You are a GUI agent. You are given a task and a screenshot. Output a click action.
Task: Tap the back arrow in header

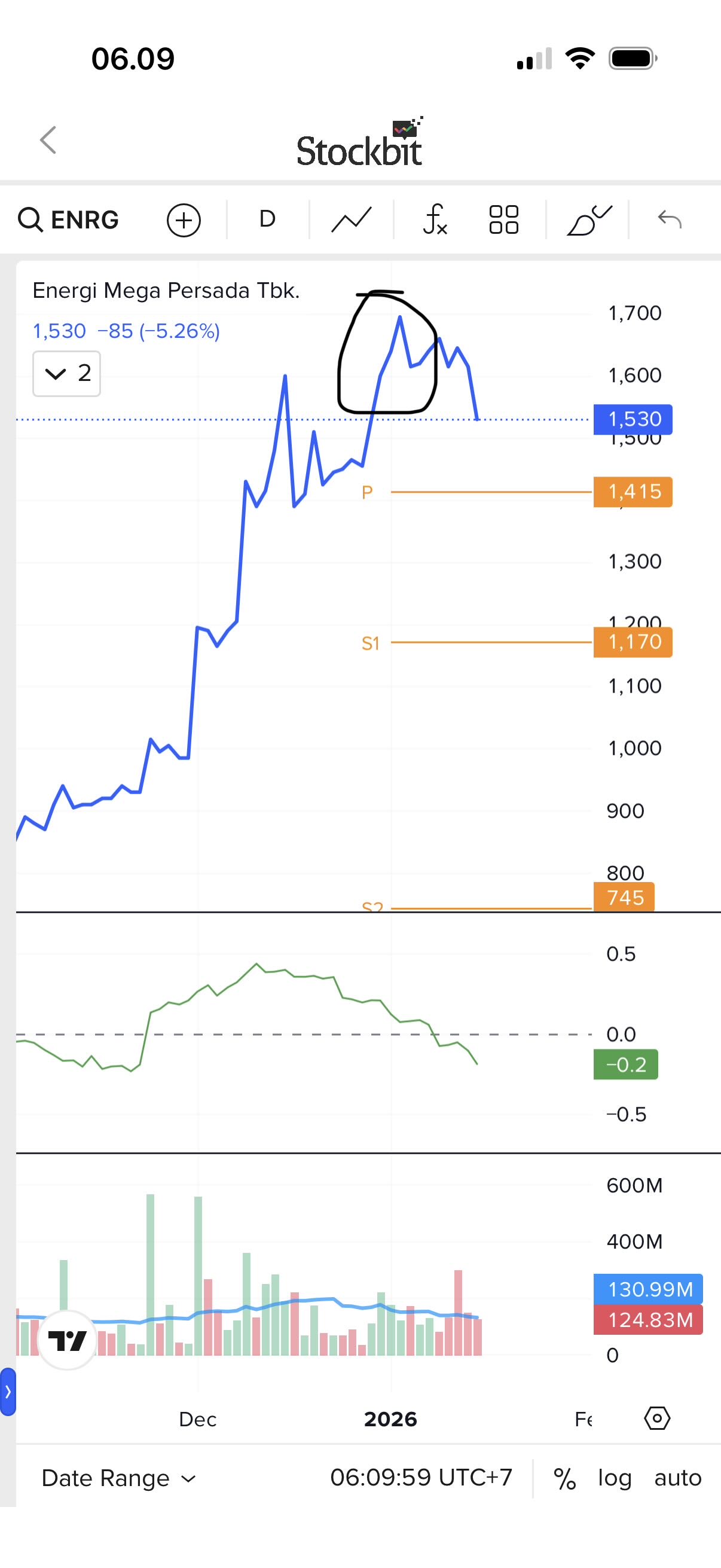click(x=48, y=141)
